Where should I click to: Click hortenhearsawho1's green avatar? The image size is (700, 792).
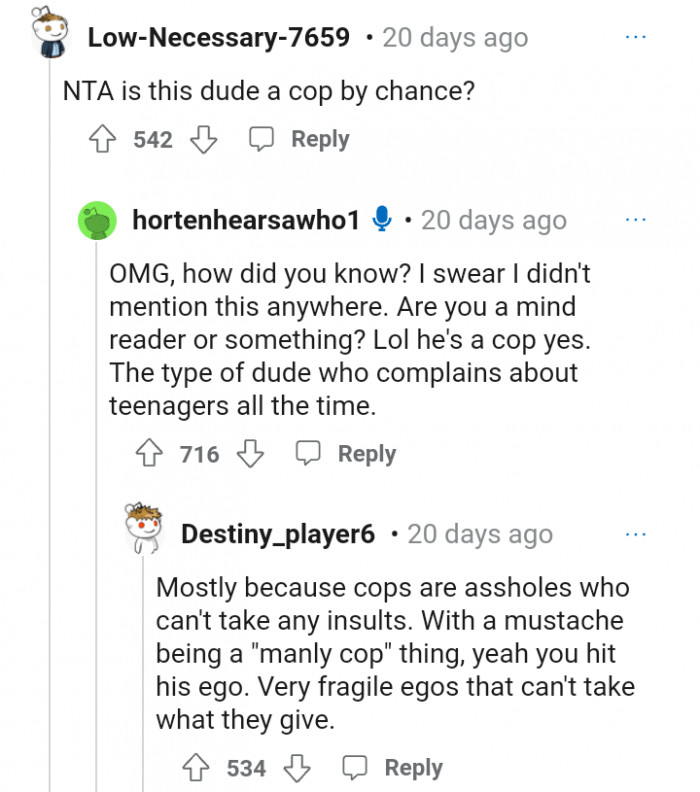point(100,220)
